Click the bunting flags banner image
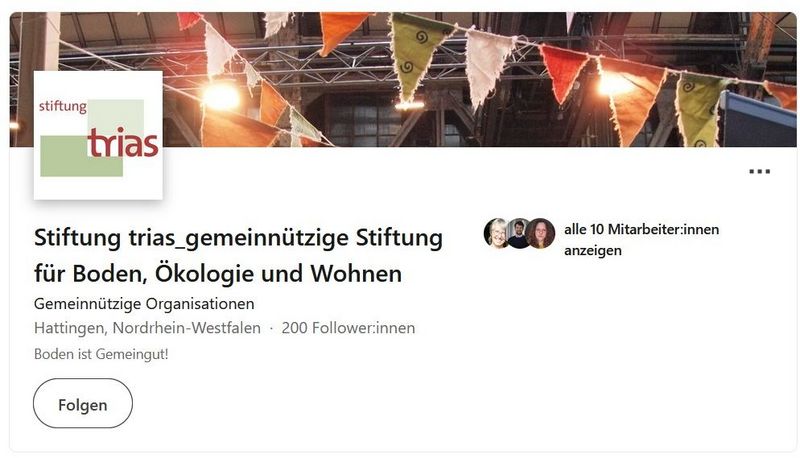The height and width of the screenshot is (458, 800). (403, 80)
